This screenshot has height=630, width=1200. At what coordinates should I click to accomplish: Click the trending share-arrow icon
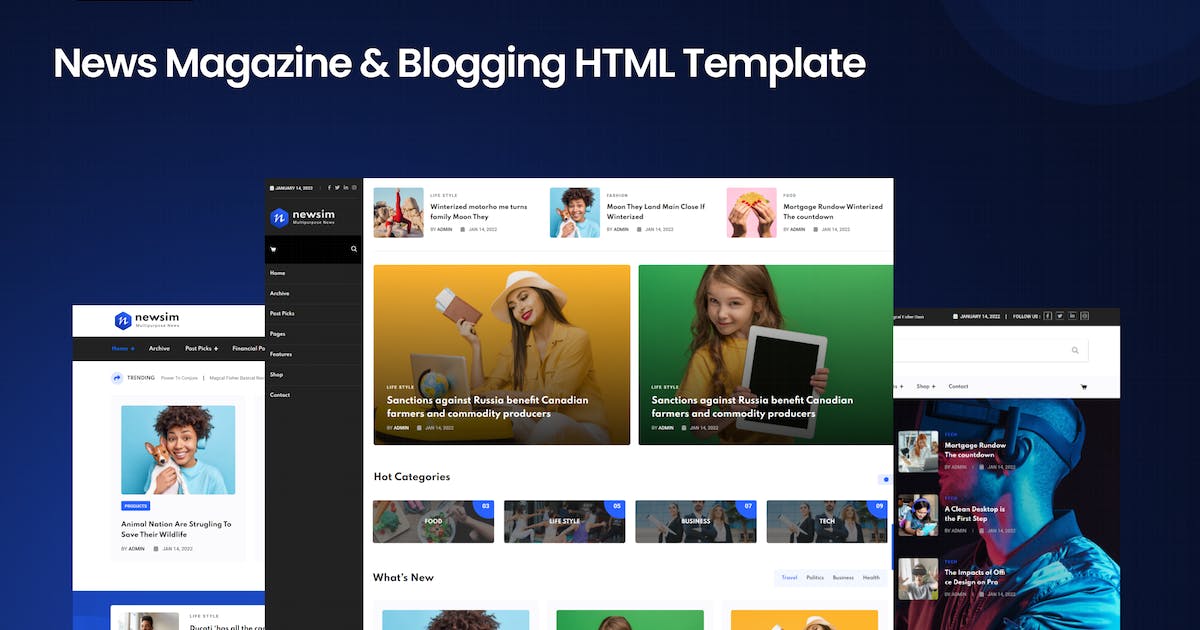tap(117, 378)
